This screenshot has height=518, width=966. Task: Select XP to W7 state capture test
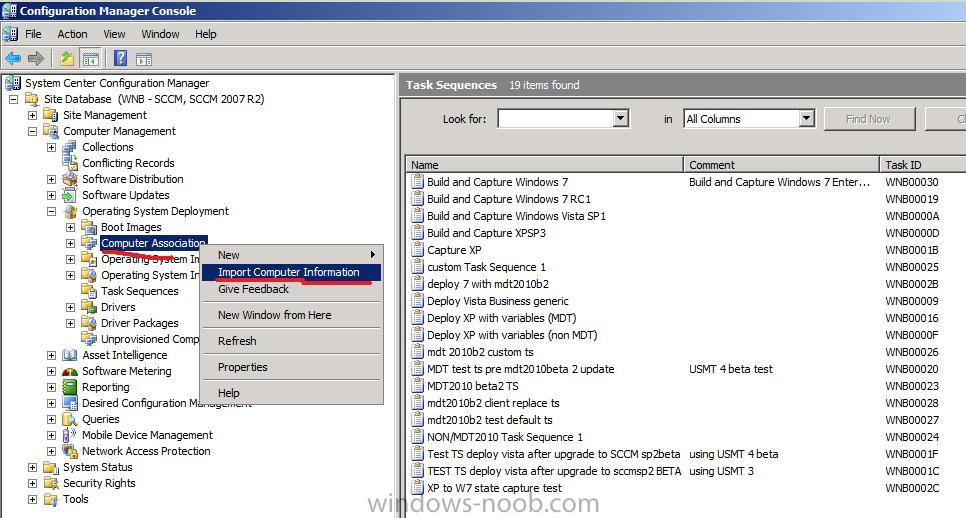494,488
